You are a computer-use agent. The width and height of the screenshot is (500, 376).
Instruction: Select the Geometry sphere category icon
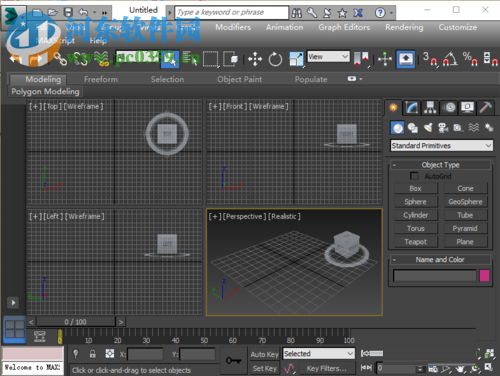tap(398, 128)
